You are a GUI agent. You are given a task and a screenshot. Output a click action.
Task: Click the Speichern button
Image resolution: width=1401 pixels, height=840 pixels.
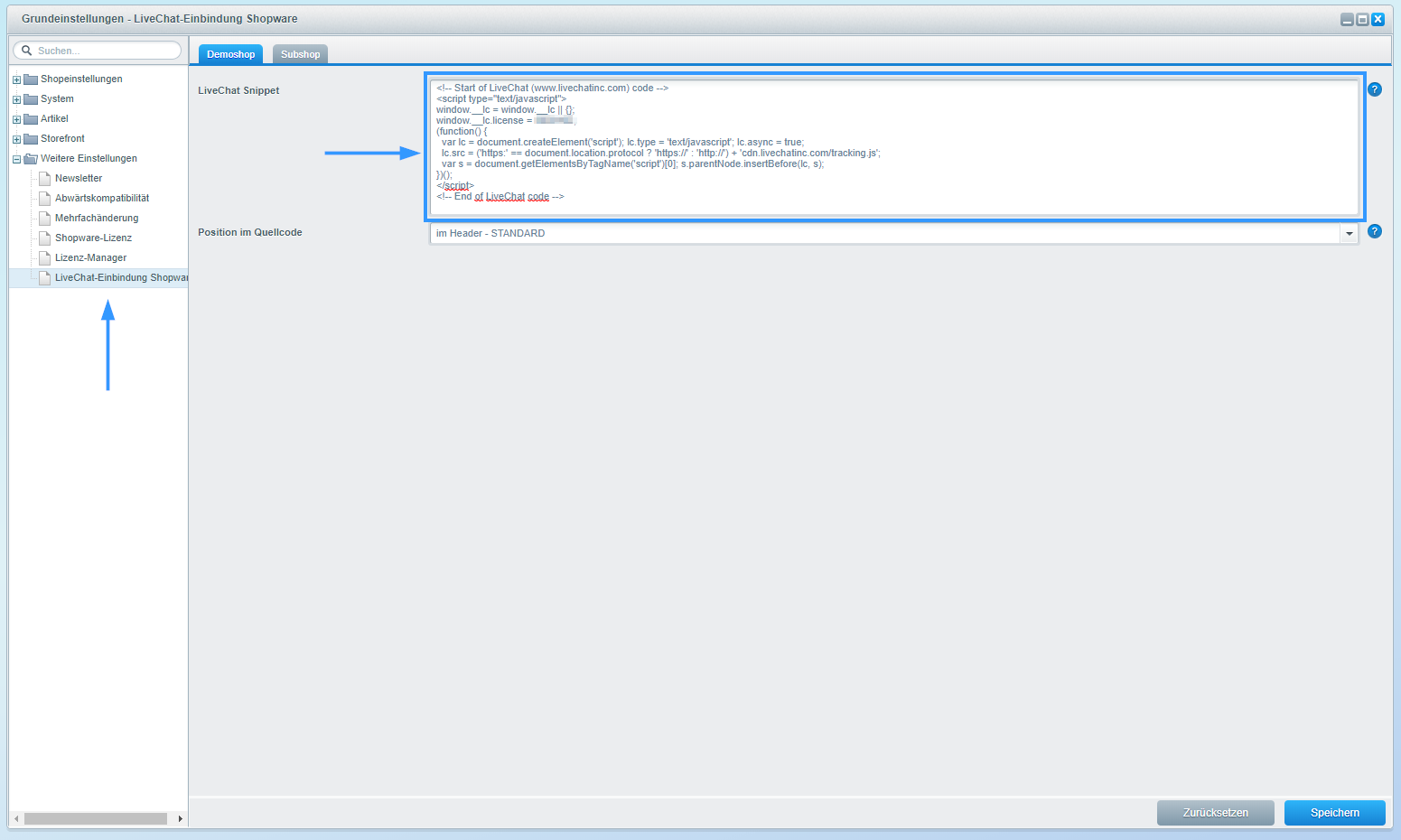click(x=1335, y=813)
